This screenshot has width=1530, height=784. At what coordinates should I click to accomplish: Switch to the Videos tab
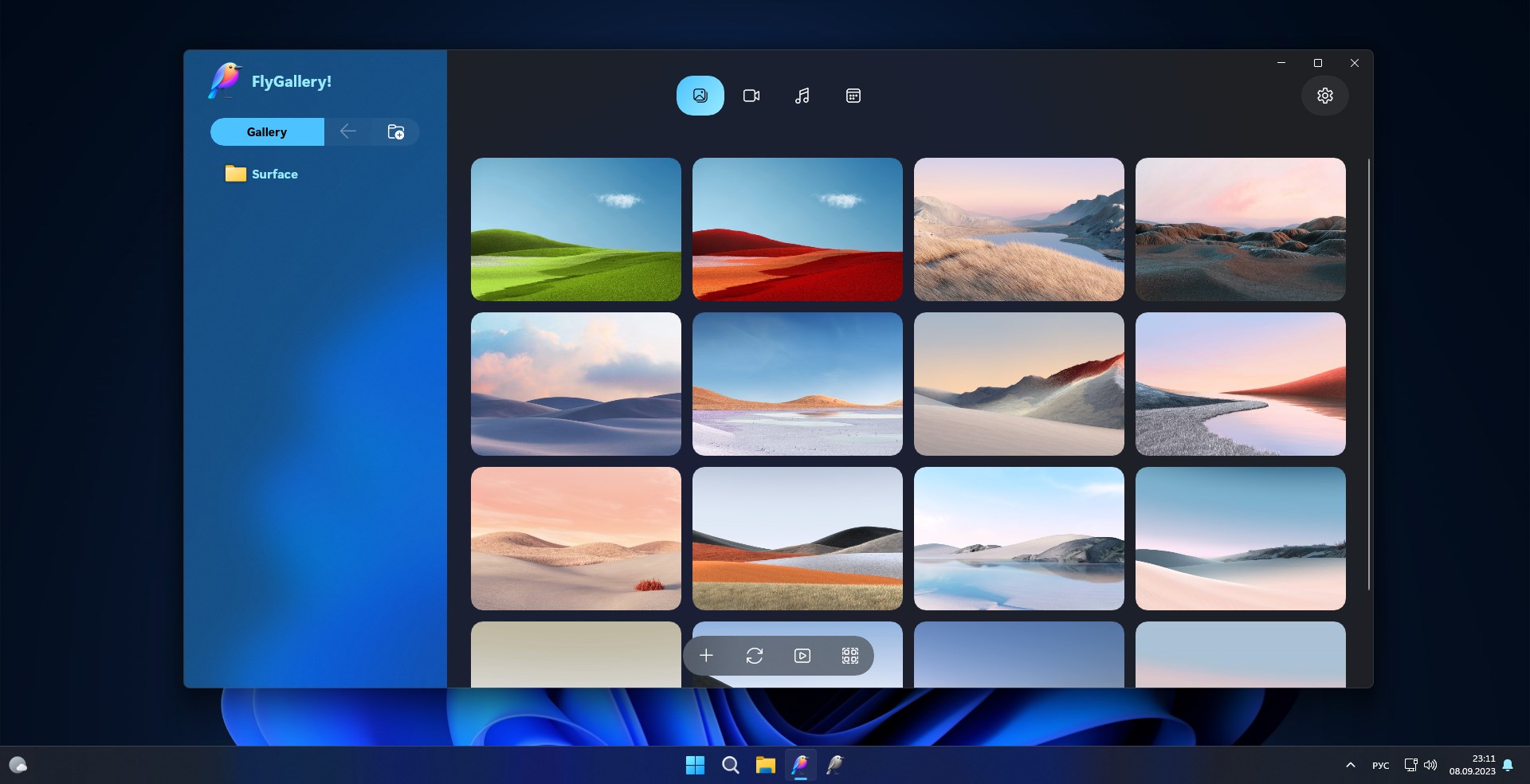(x=751, y=96)
